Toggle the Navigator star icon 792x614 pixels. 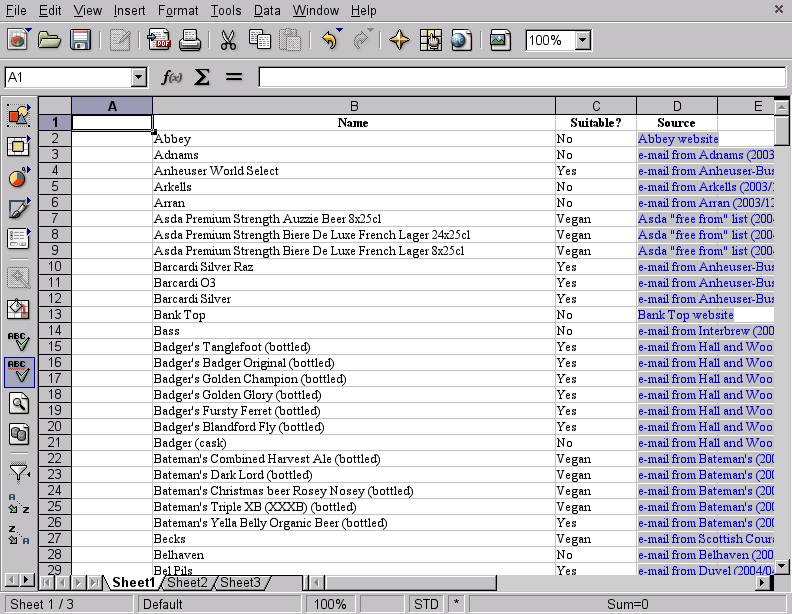point(399,40)
